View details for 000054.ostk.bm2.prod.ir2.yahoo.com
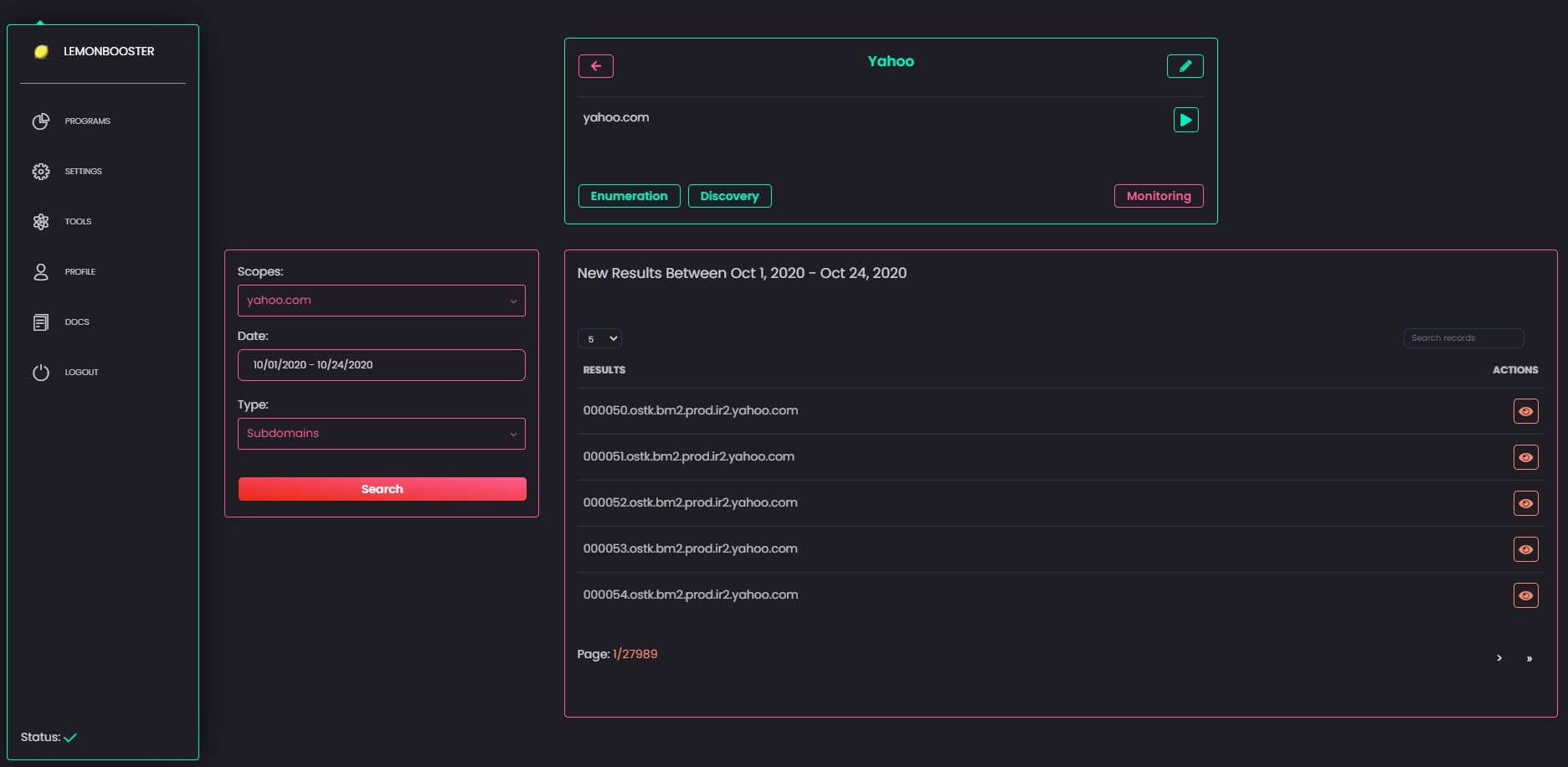This screenshot has height=767, width=1568. click(1525, 595)
